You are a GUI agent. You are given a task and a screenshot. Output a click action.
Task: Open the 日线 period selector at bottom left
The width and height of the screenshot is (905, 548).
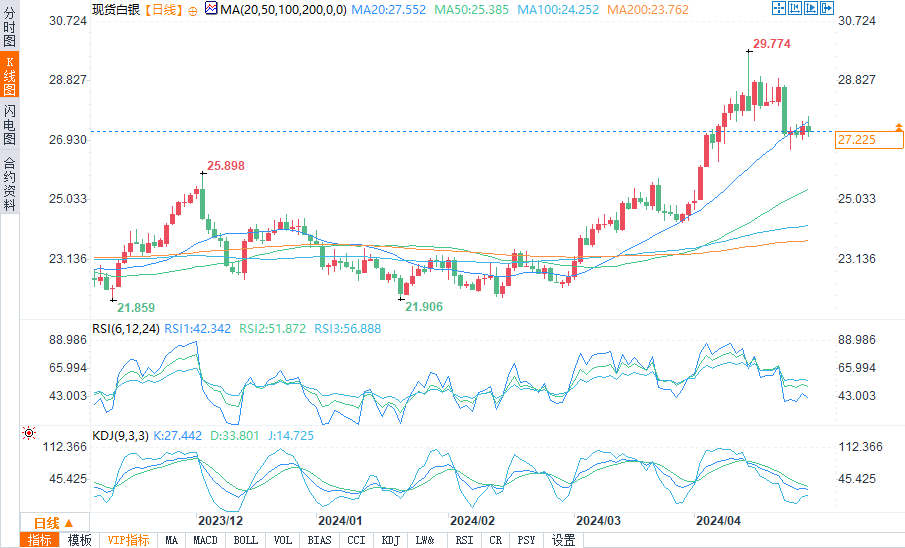(54, 523)
